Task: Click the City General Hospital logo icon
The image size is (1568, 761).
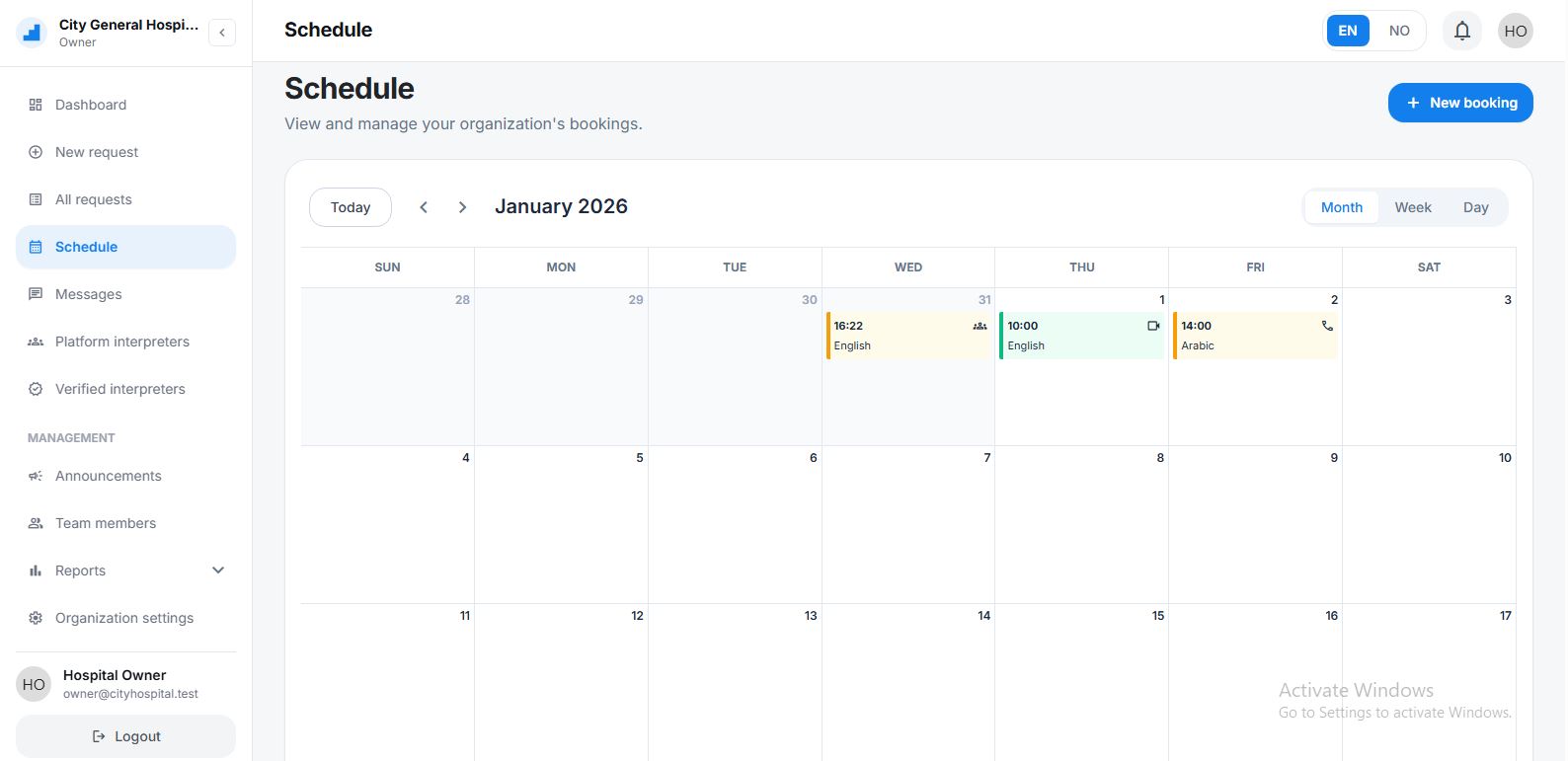Action: tap(33, 33)
